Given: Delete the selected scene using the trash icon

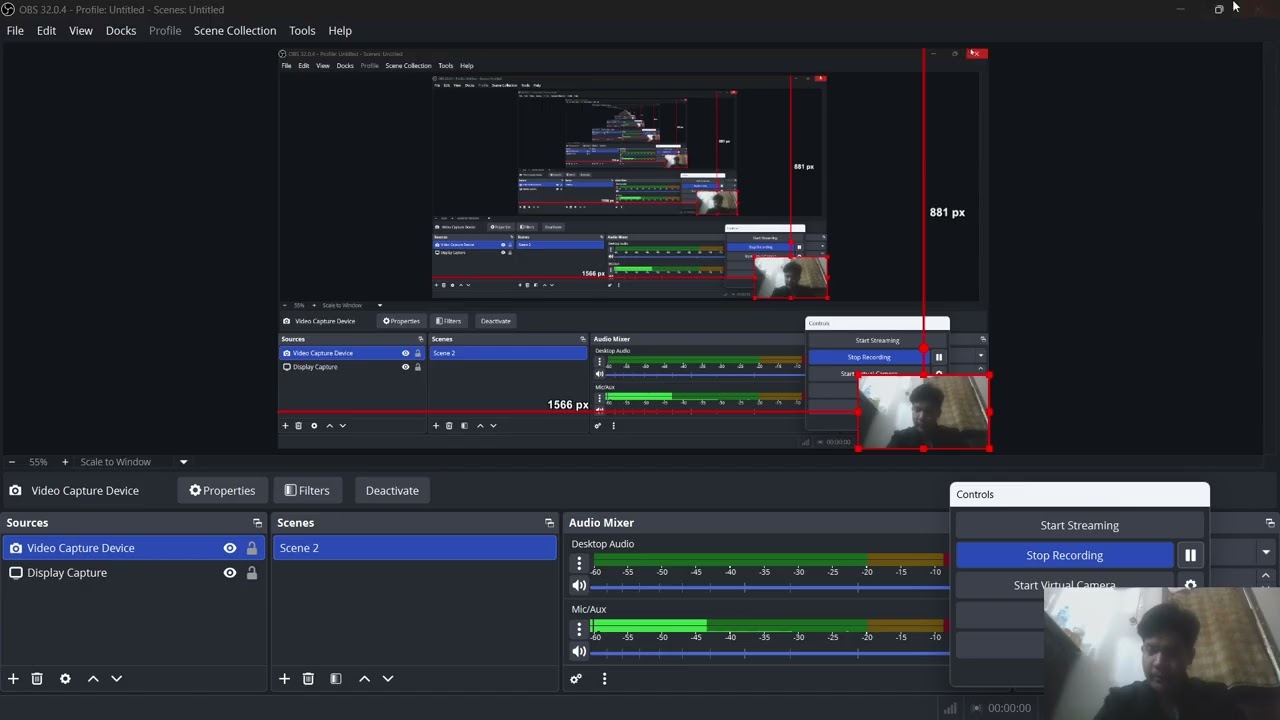Looking at the screenshot, I should click(x=308, y=679).
